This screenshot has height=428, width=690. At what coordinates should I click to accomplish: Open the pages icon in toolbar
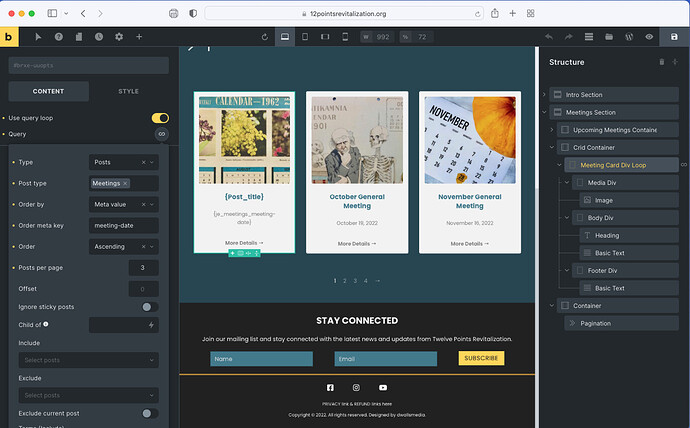79,37
